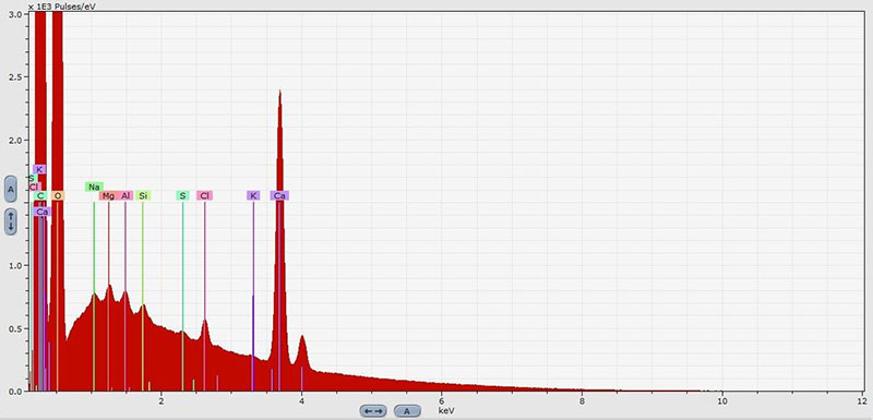Click the vertical up-down arrows scale button
Image resolution: width=873 pixels, height=420 pixels.
[x=11, y=222]
